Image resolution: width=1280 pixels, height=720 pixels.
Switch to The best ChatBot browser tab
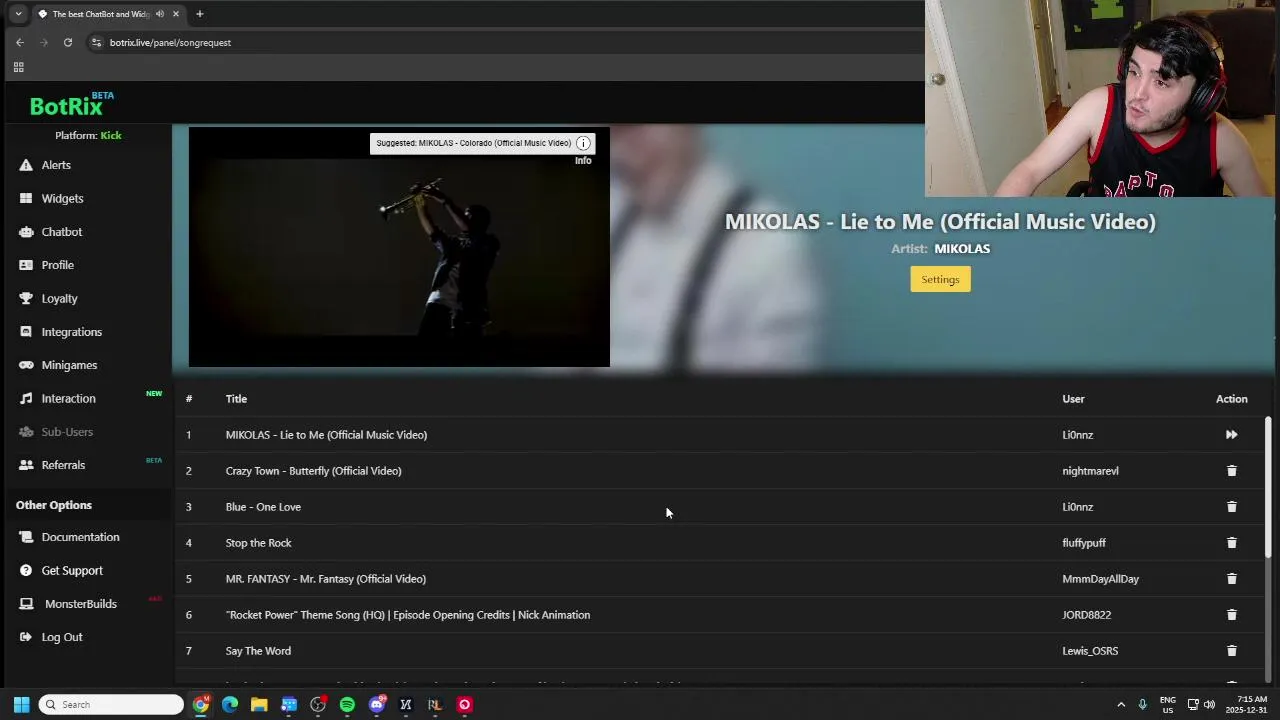[x=108, y=14]
